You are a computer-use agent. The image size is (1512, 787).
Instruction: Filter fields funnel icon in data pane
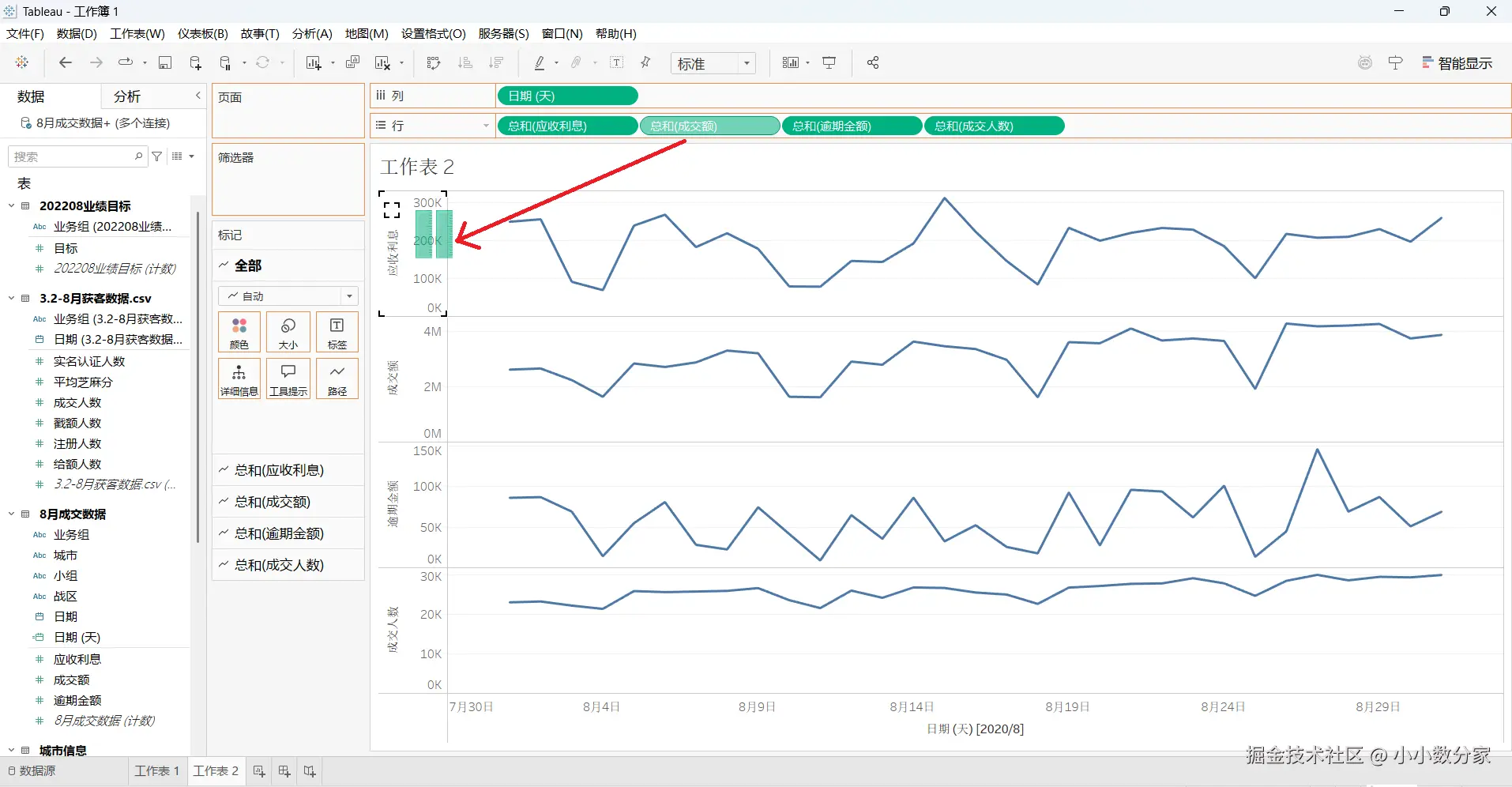click(x=157, y=156)
